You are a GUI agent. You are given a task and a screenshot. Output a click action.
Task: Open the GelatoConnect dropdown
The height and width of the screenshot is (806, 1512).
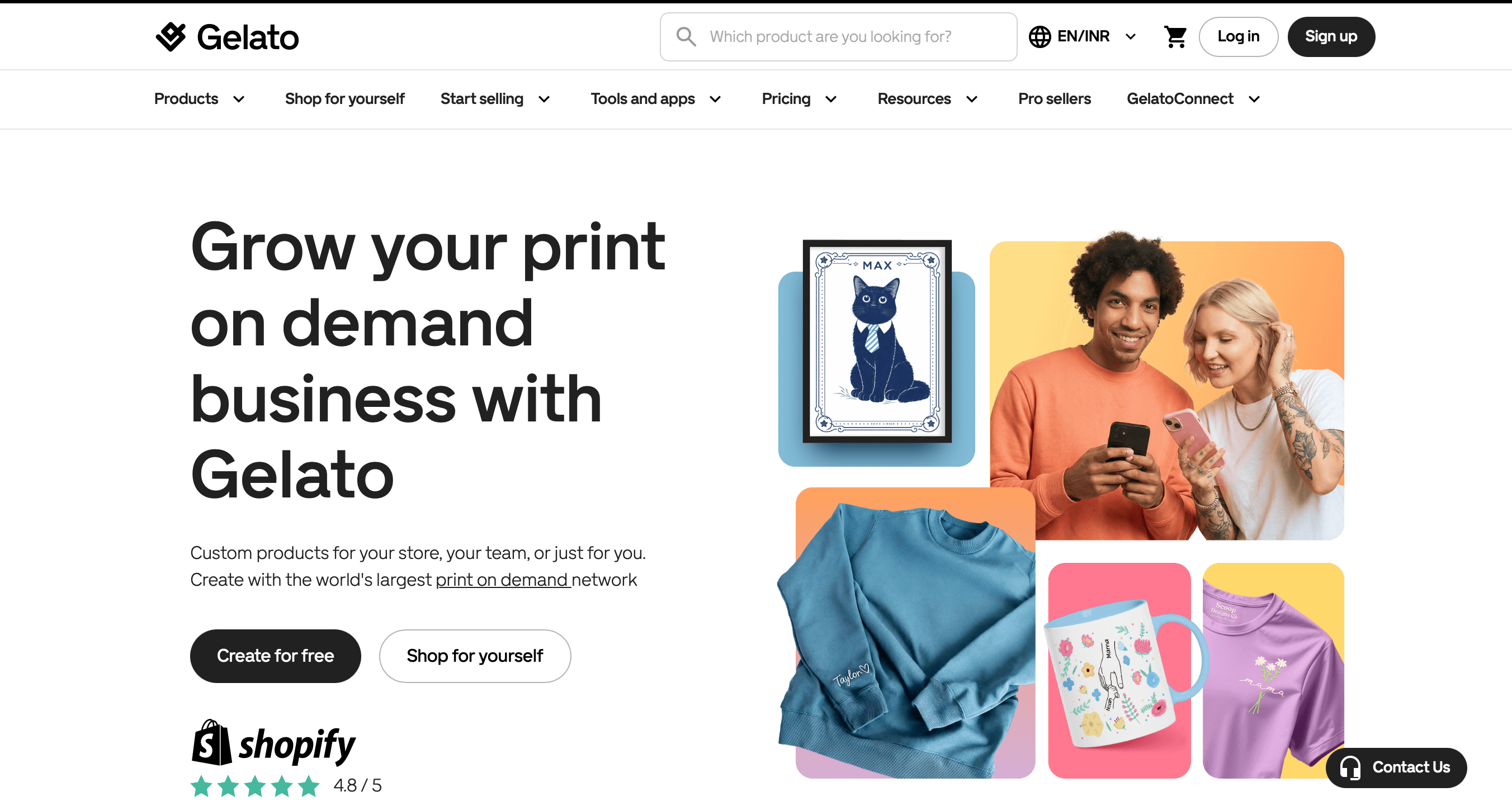click(1193, 98)
